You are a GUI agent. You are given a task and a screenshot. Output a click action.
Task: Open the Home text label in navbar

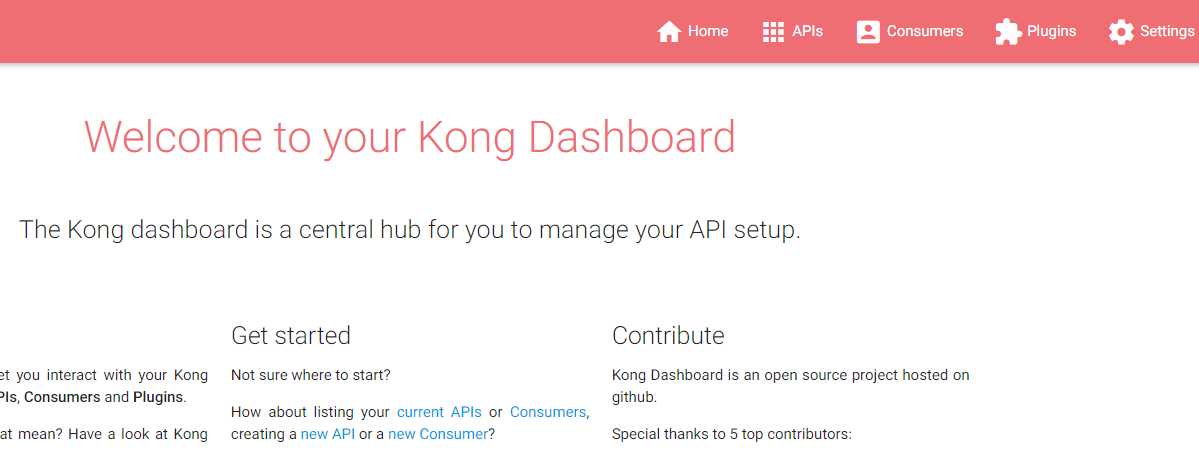pos(708,31)
